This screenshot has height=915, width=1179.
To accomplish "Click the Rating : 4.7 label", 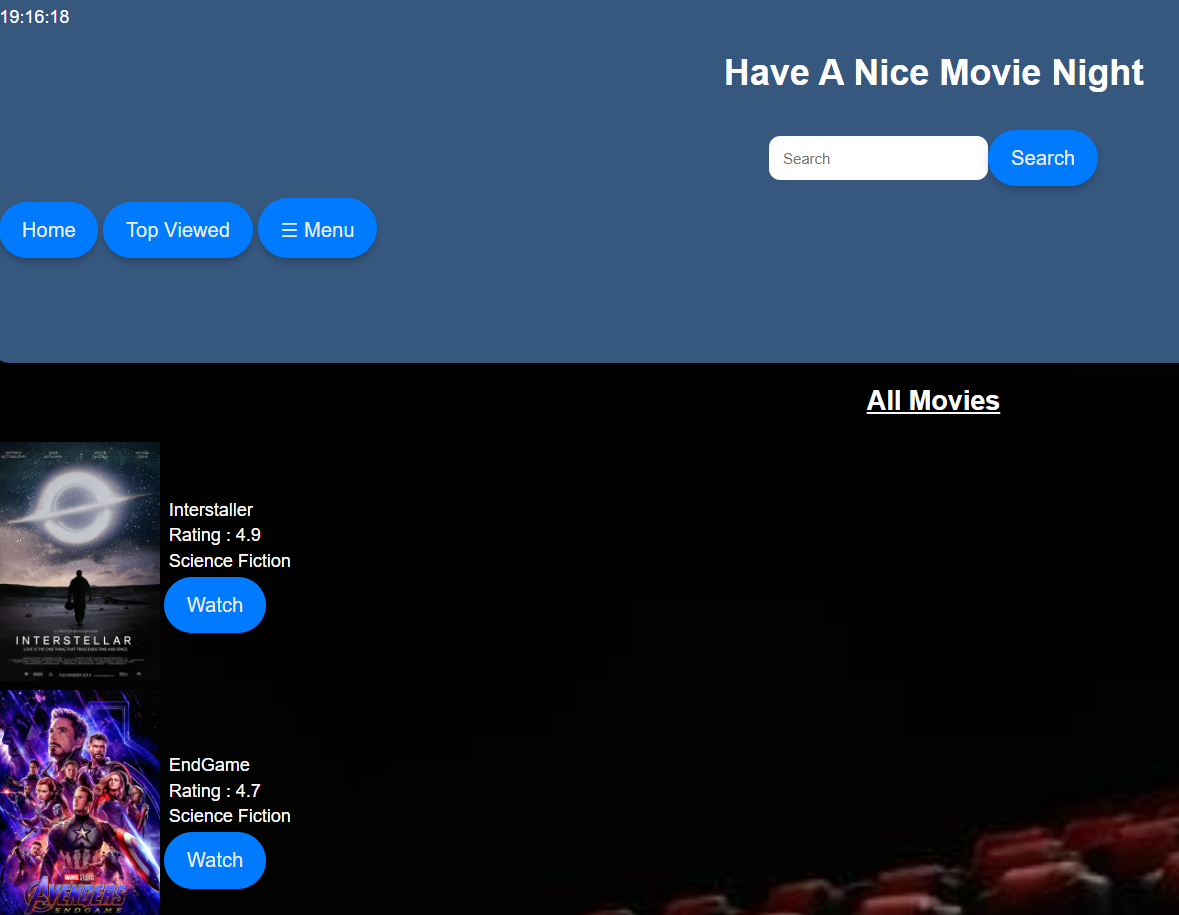I will coord(214,791).
